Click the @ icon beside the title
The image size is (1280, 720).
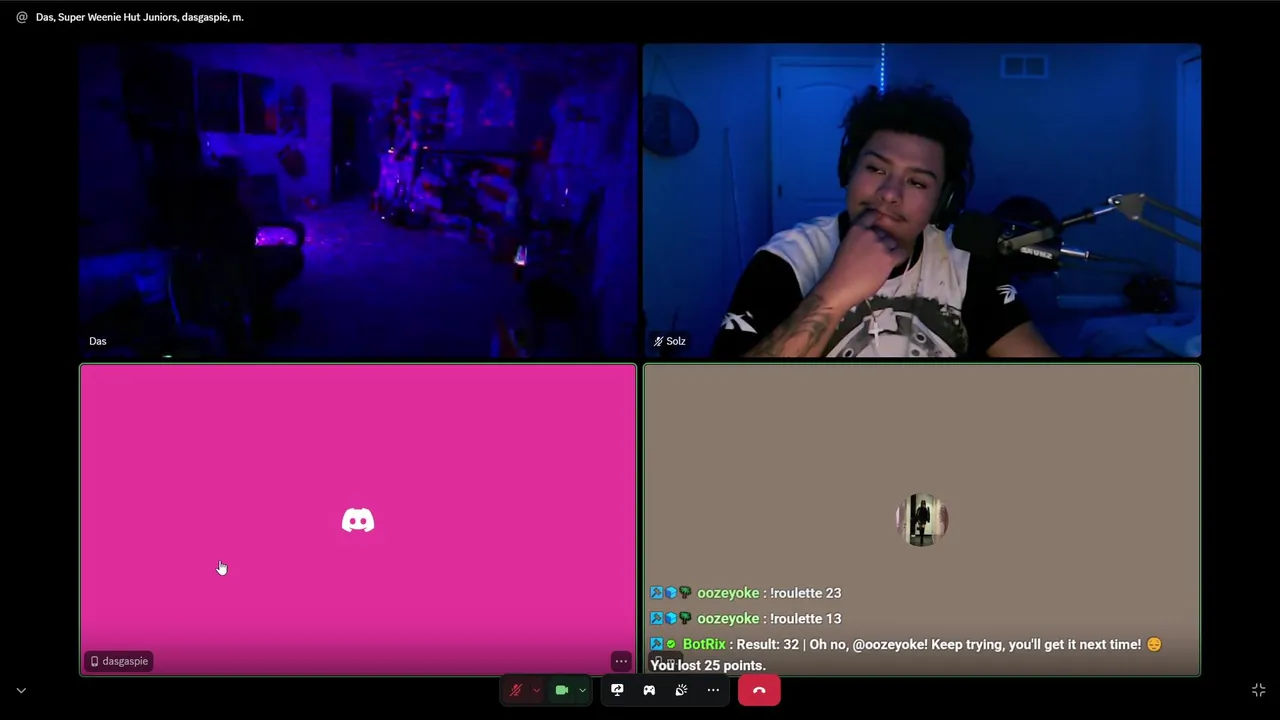coord(22,17)
